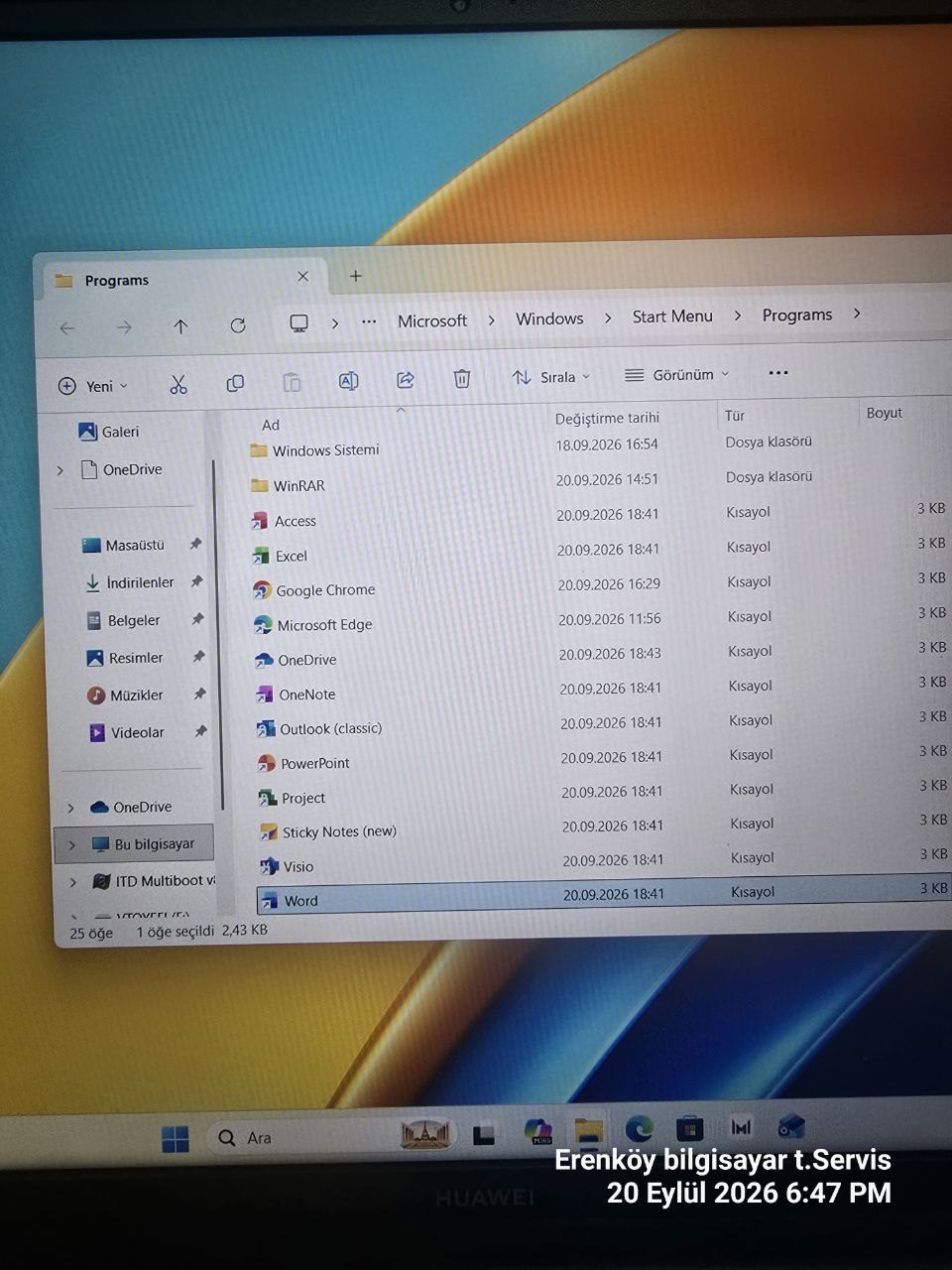Open File Explorer from the taskbar
The height and width of the screenshot is (1270, 952).
pyautogui.click(x=588, y=1130)
